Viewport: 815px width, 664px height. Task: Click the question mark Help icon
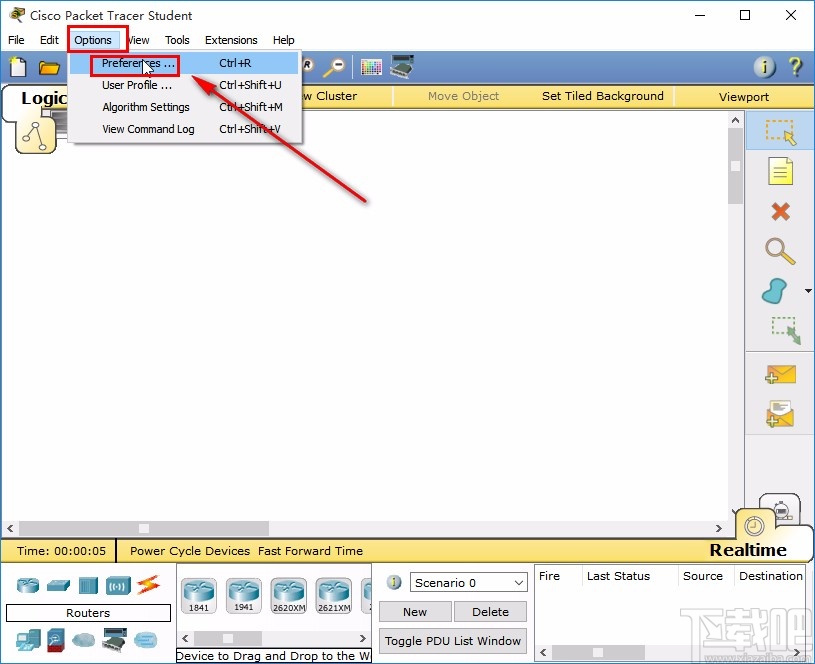click(x=795, y=67)
